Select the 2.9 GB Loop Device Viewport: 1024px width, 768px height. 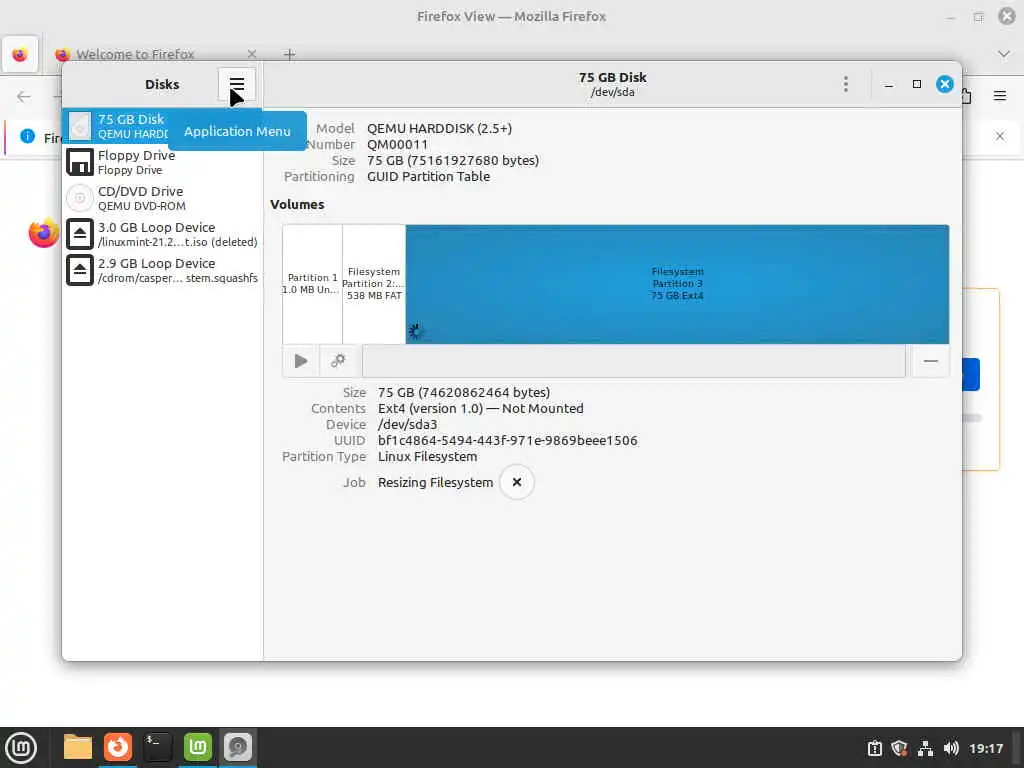162,270
